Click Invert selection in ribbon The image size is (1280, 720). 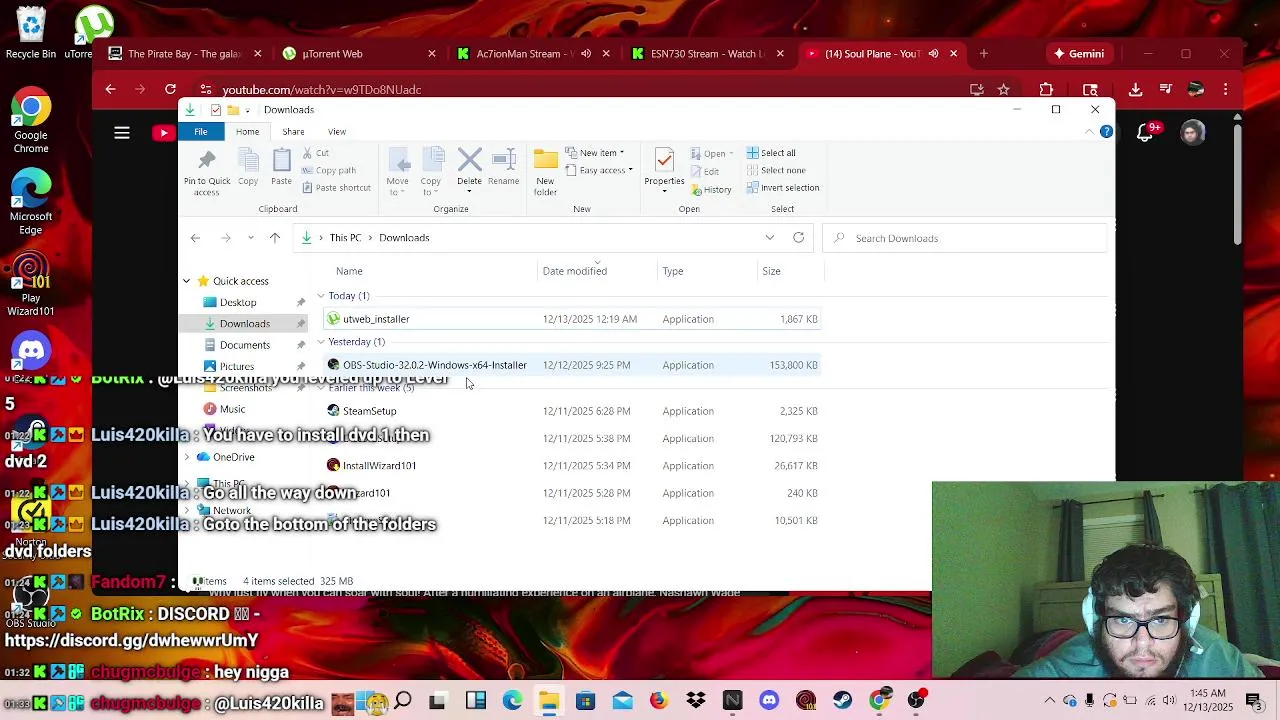[x=782, y=188]
